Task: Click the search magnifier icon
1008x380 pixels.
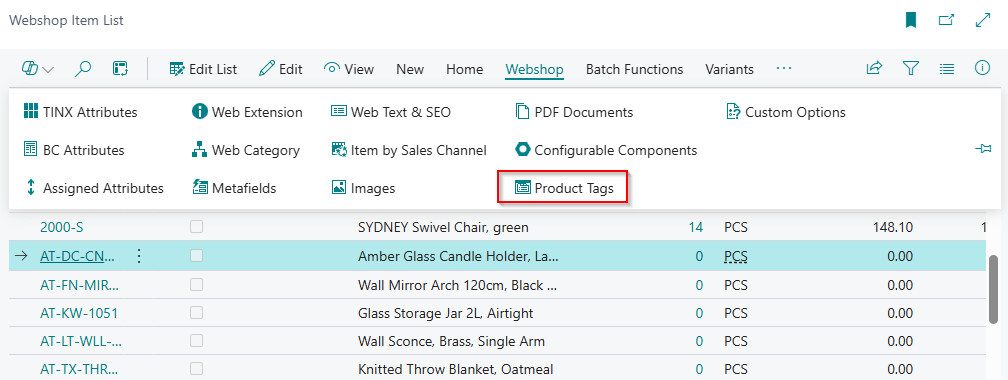Action: 83,69
